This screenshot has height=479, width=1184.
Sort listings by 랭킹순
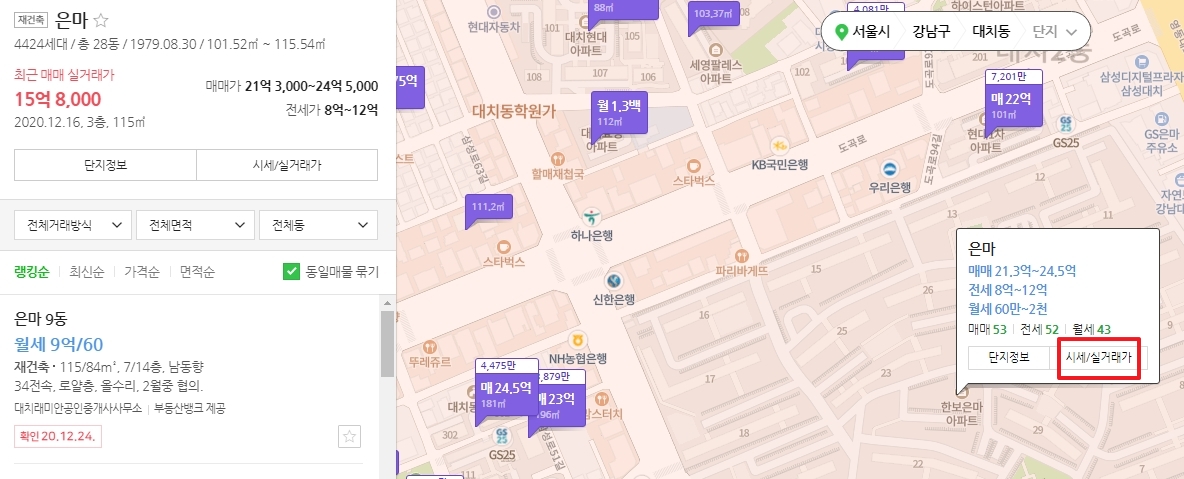pyautogui.click(x=32, y=272)
